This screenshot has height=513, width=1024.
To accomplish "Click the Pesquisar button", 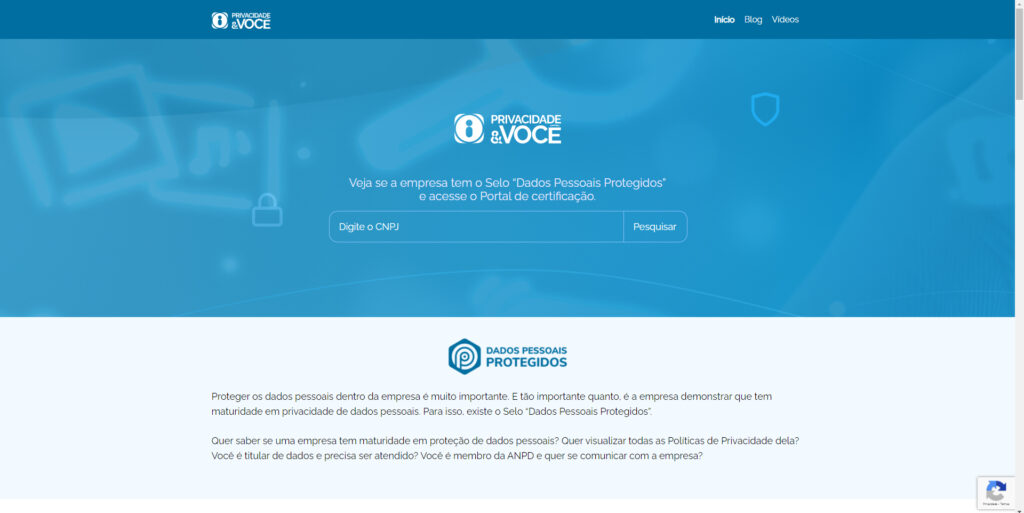I will coord(654,226).
